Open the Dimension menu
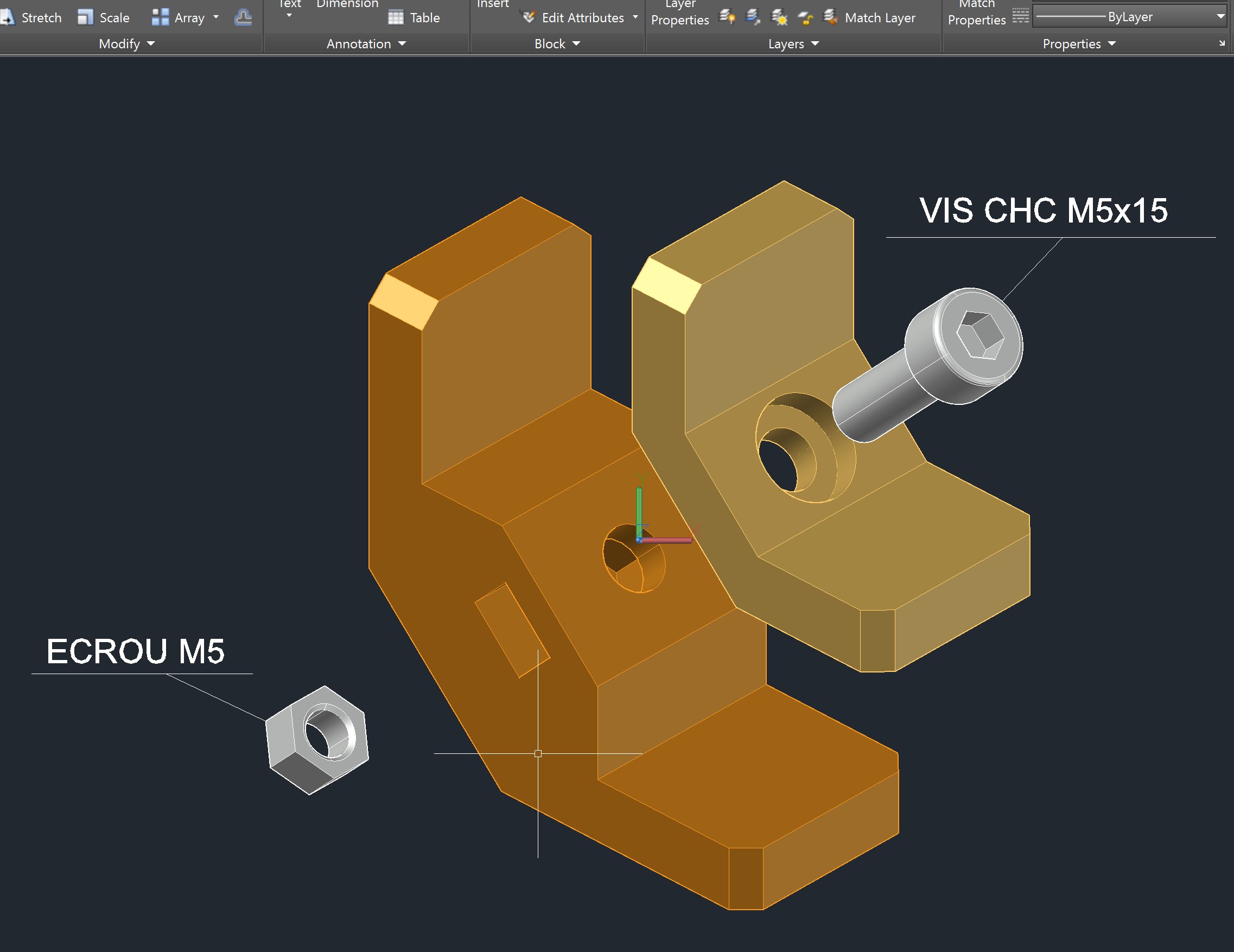 (x=346, y=5)
